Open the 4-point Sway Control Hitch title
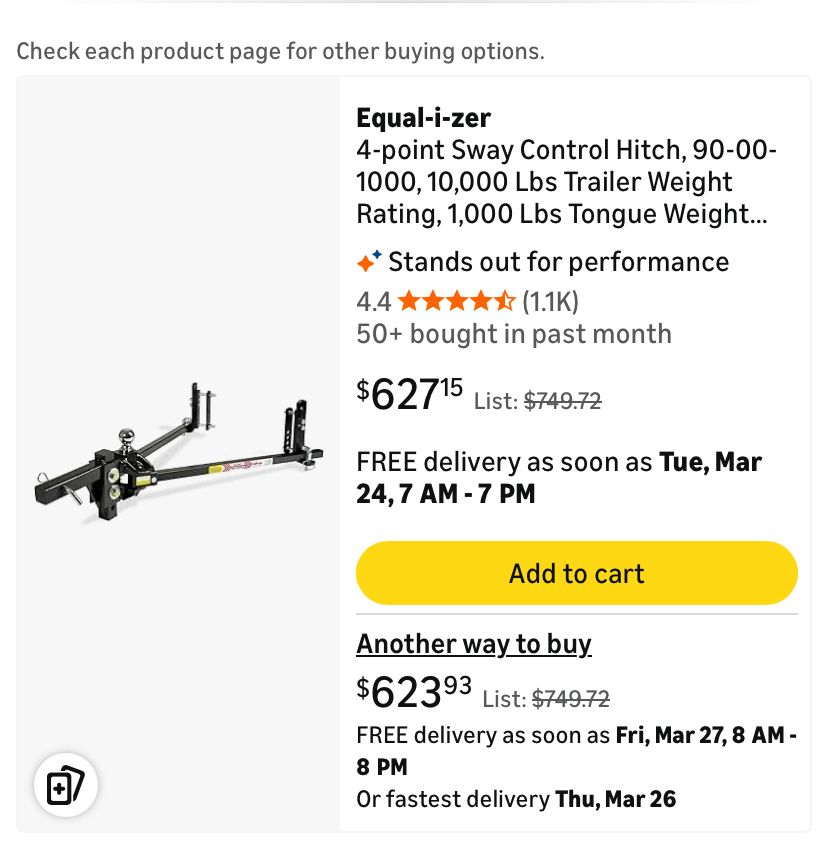Viewport: 828px width, 847px height. (x=566, y=182)
